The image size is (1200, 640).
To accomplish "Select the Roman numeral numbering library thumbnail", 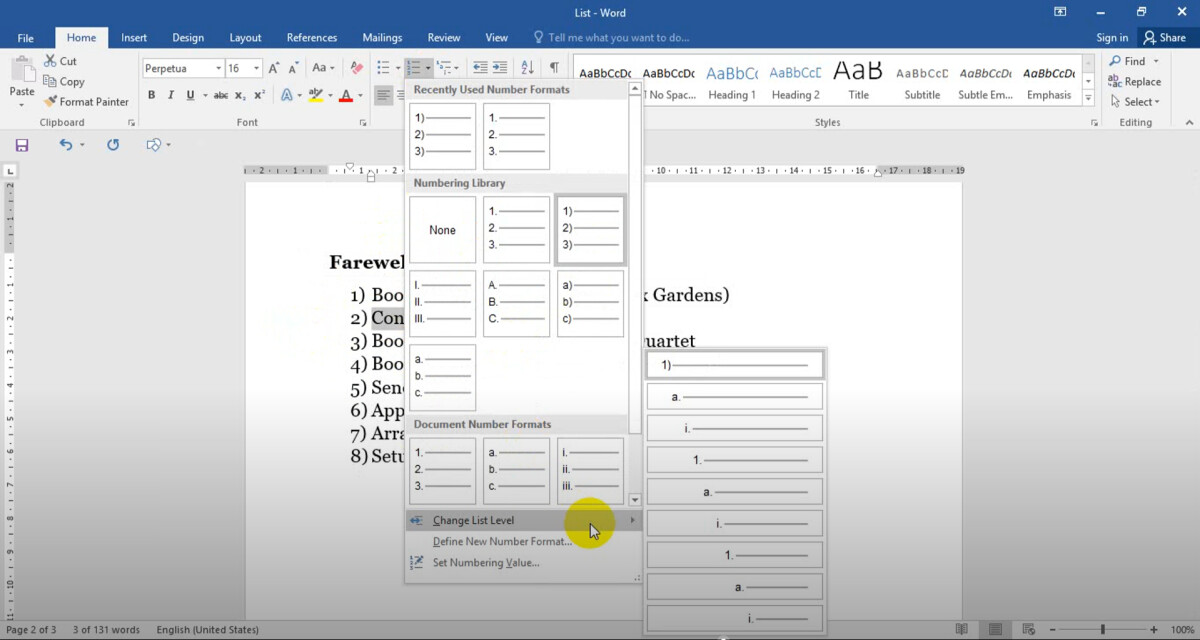I will 442,304.
